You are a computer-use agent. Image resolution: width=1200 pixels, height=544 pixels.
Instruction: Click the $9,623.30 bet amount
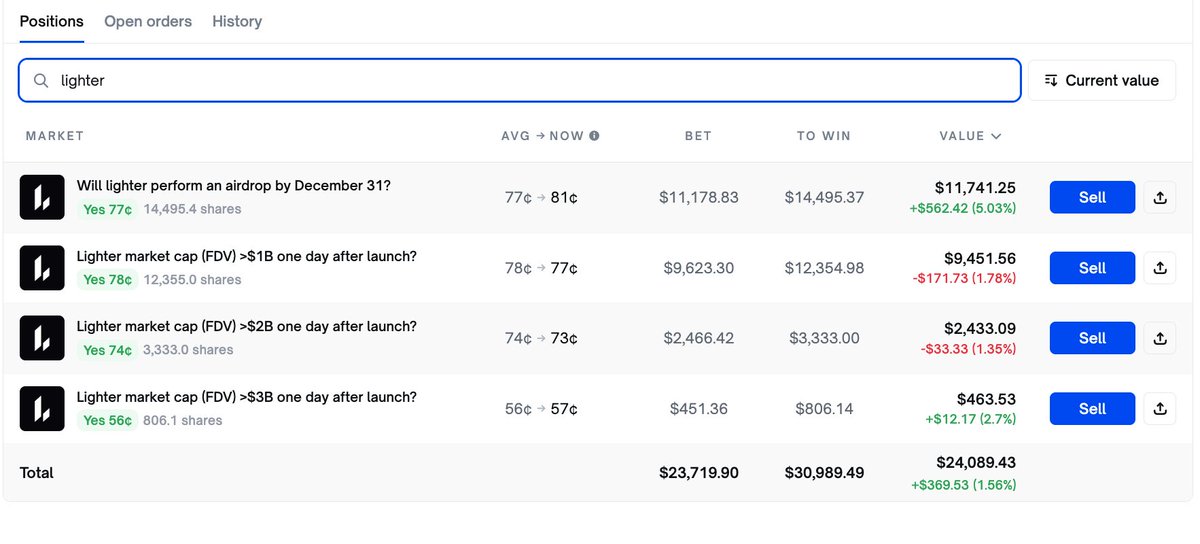click(x=699, y=268)
